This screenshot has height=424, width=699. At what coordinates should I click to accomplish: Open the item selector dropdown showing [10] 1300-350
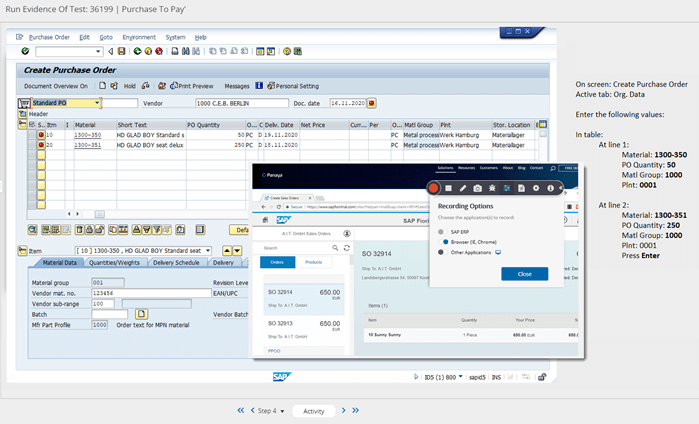pos(207,251)
